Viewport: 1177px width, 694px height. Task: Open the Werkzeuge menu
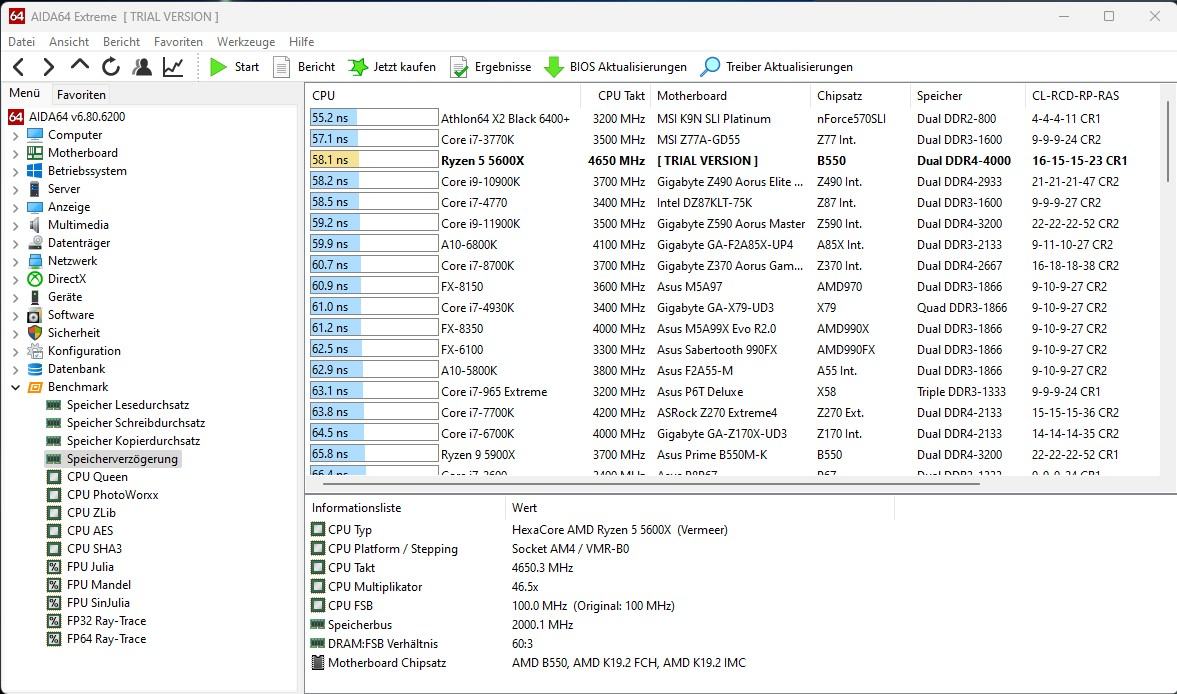[245, 42]
